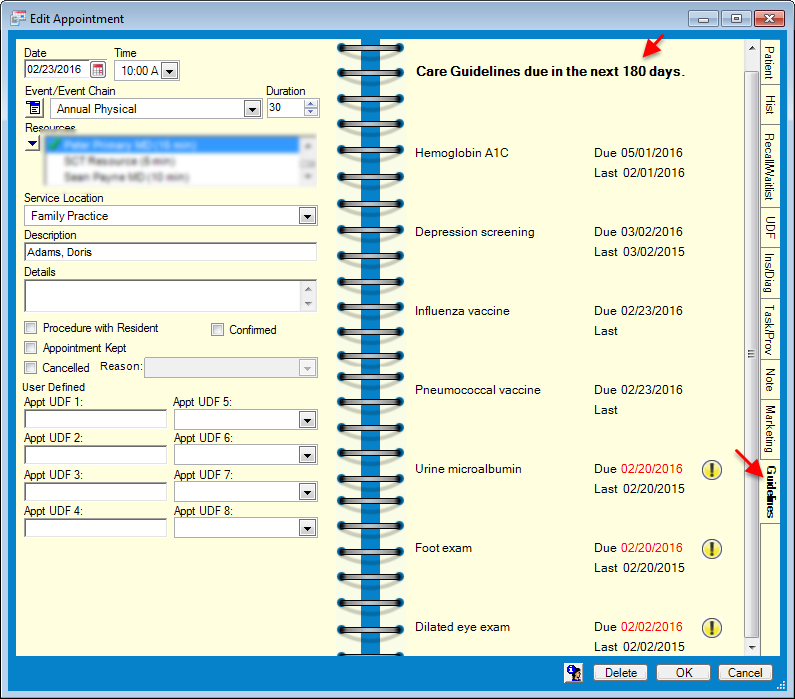The width and height of the screenshot is (795, 699).
Task: Click the Appt UDF 2 input field
Action: (x=95, y=455)
